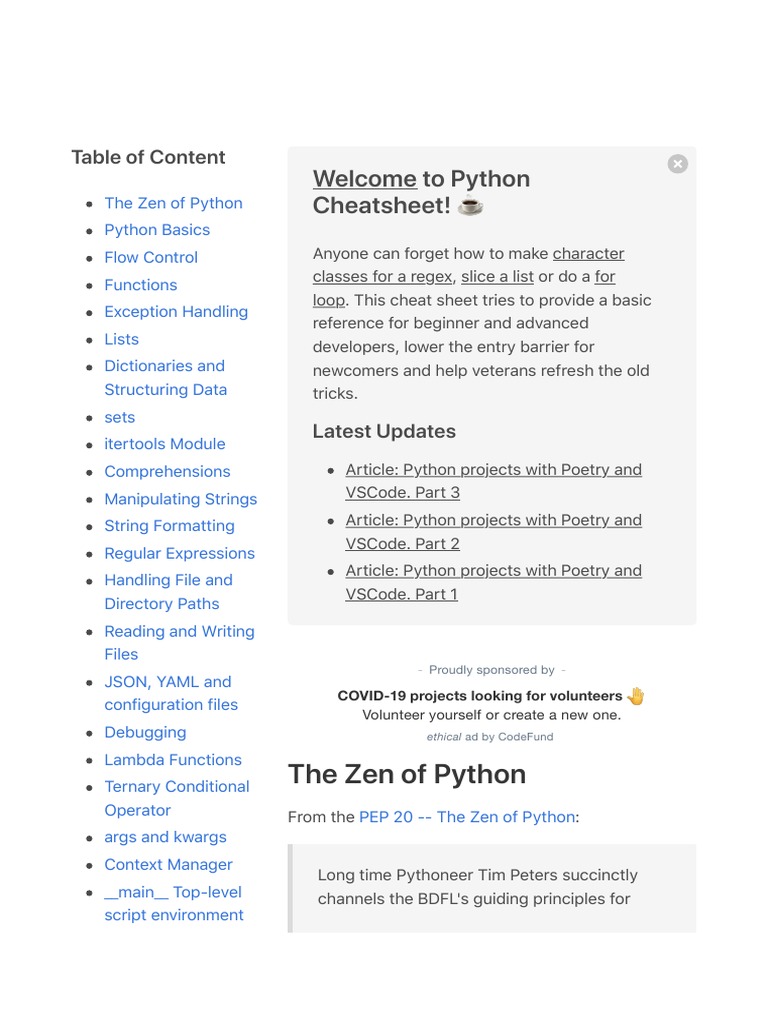
Task: Open Exception Handling in table of contents
Action: (x=176, y=312)
